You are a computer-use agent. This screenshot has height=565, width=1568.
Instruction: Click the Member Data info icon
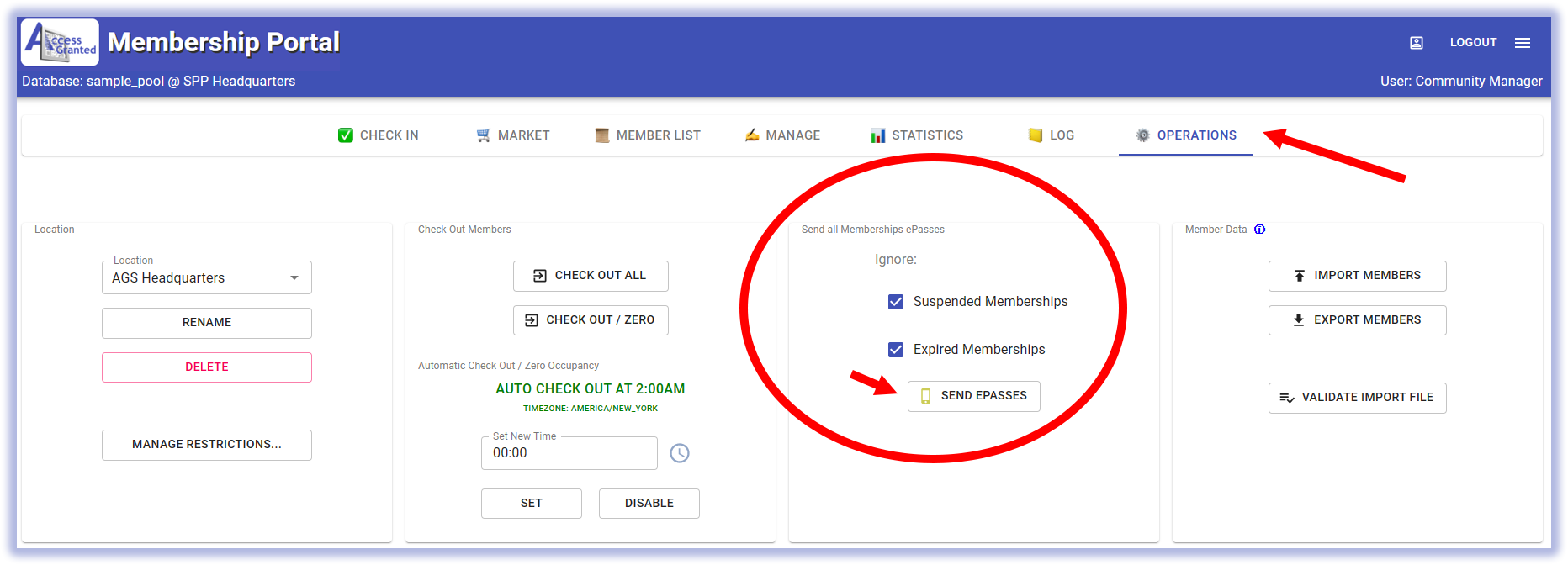point(1259,230)
